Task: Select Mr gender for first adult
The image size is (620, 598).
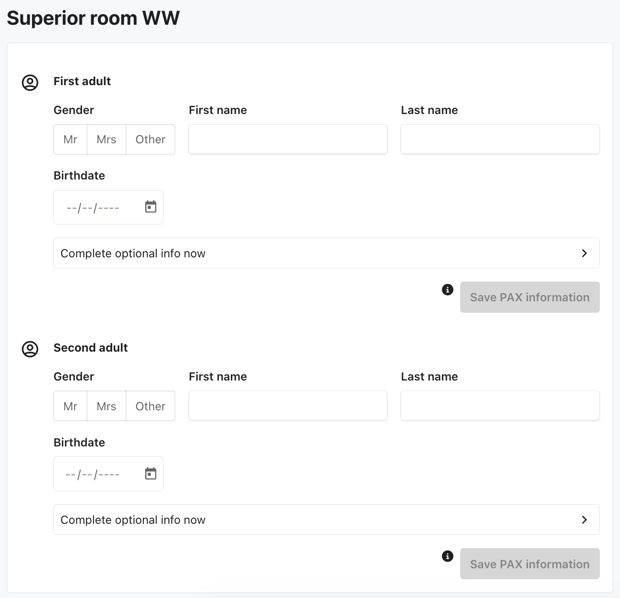Action: [x=70, y=140]
